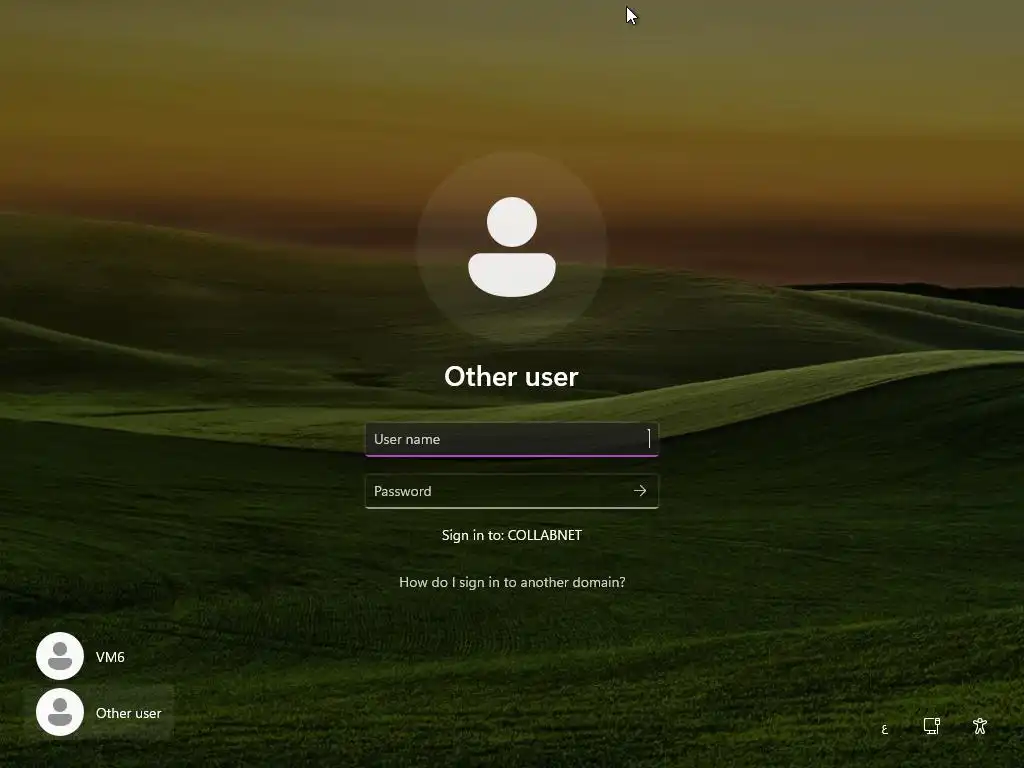This screenshot has height=768, width=1024.
Task: Click the 'Other user' heading text
Action: (x=511, y=377)
